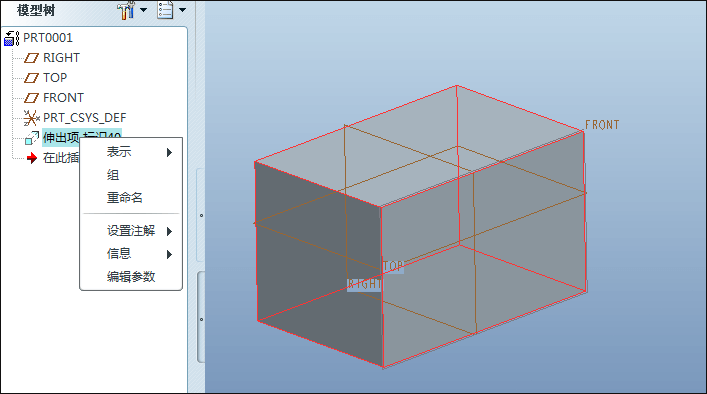
Task: Select the highlighted 伸出项 feature row
Action: click(x=82, y=137)
